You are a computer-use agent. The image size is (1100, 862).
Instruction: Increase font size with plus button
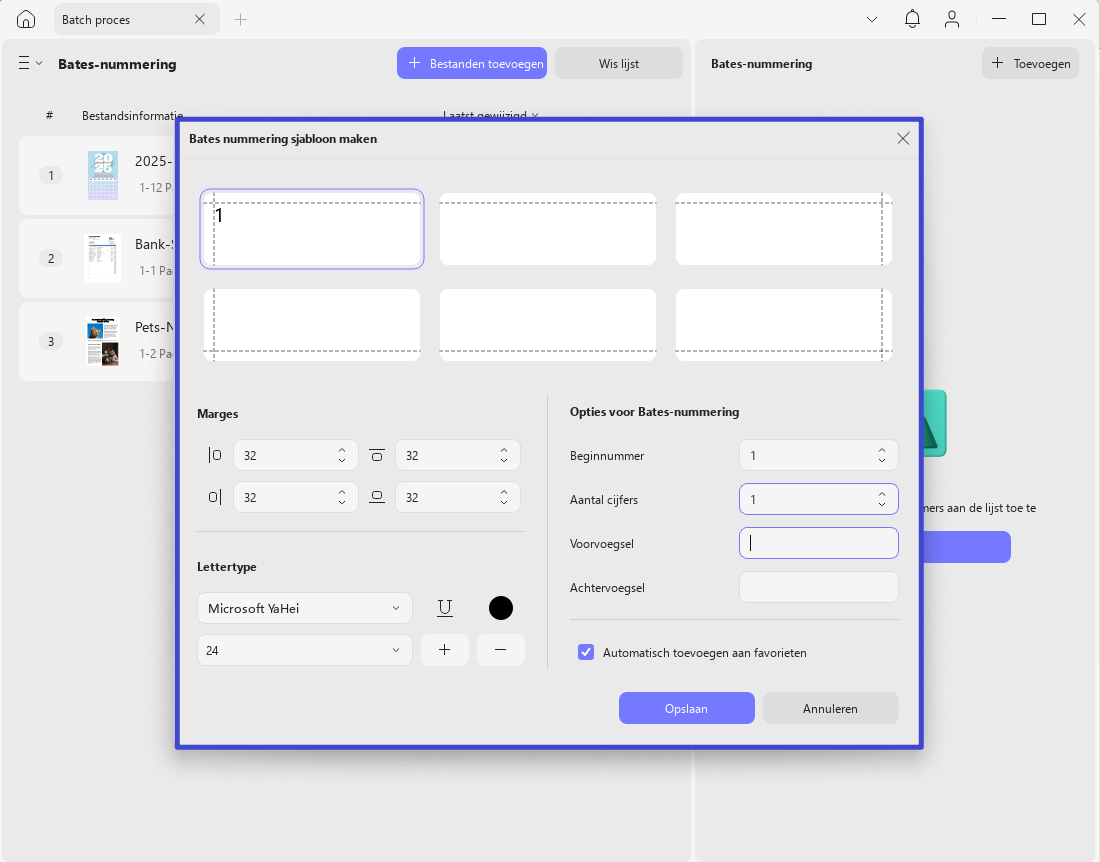point(445,650)
